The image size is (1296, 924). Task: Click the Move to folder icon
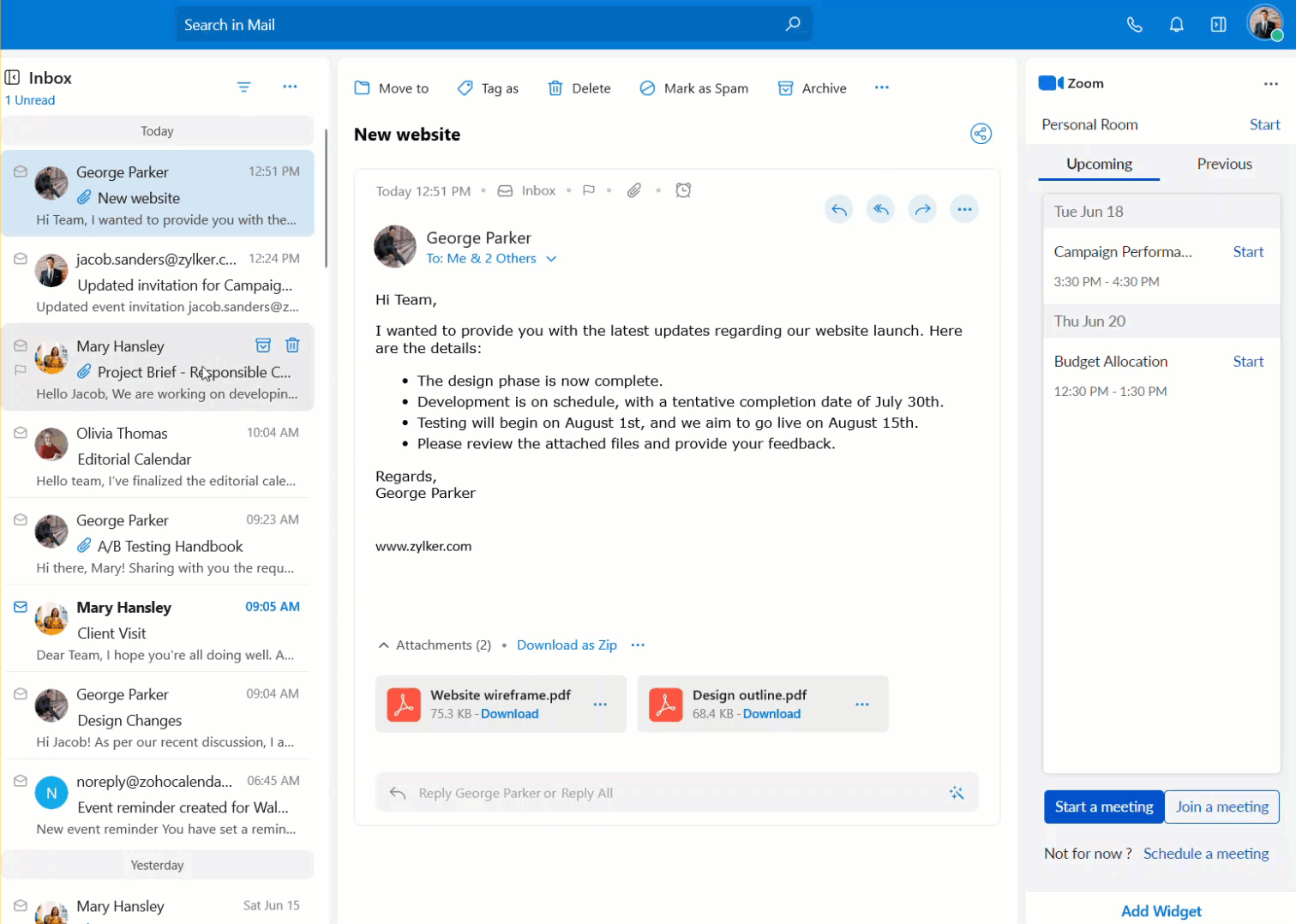coord(363,88)
